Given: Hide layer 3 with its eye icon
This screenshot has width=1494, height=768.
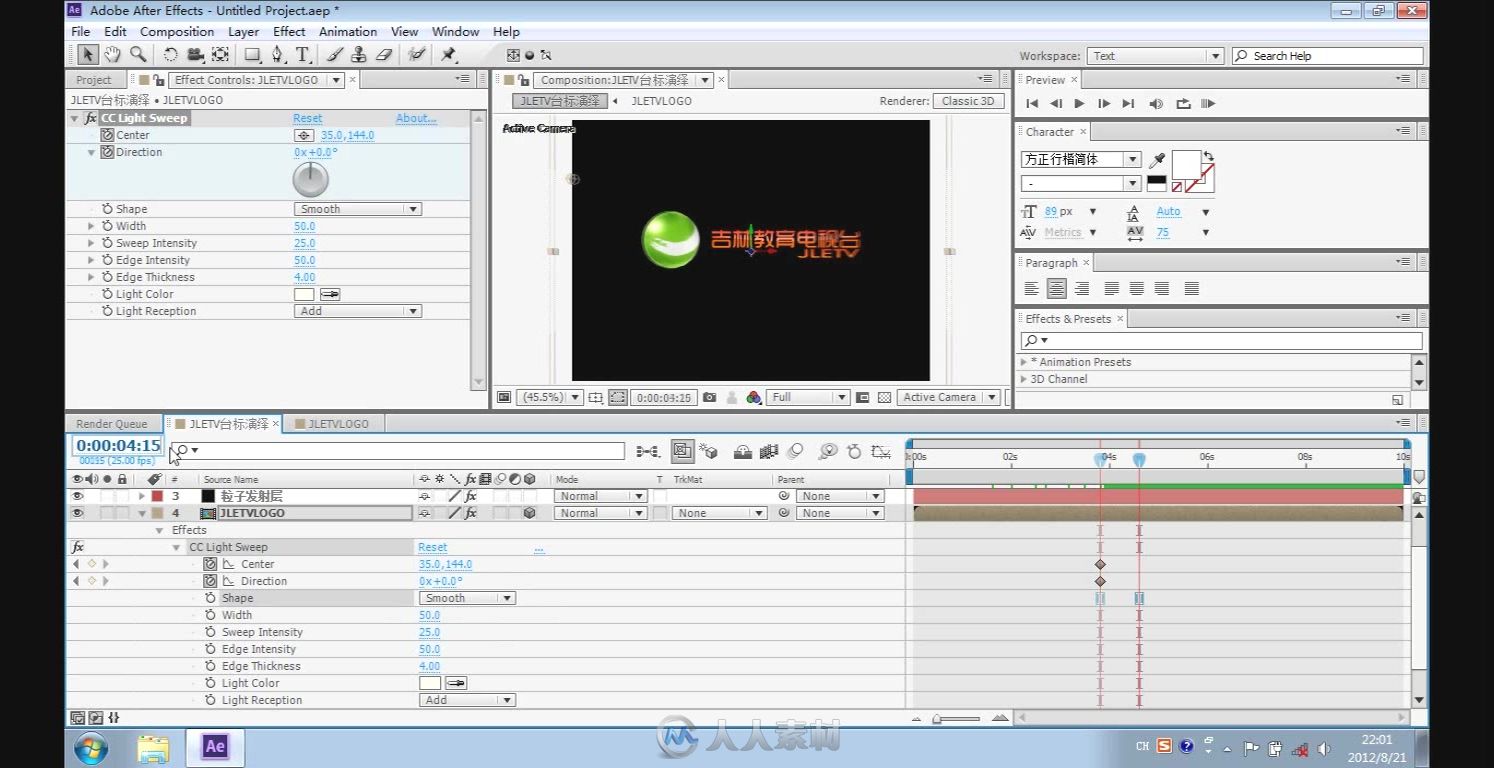Looking at the screenshot, I should [x=78, y=496].
